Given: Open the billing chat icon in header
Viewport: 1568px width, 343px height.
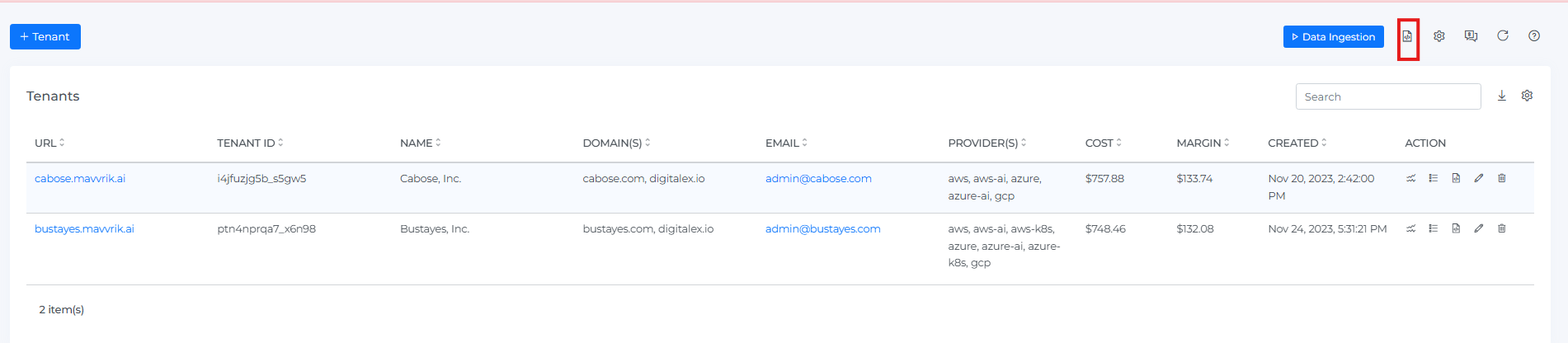Looking at the screenshot, I should pos(1471,36).
